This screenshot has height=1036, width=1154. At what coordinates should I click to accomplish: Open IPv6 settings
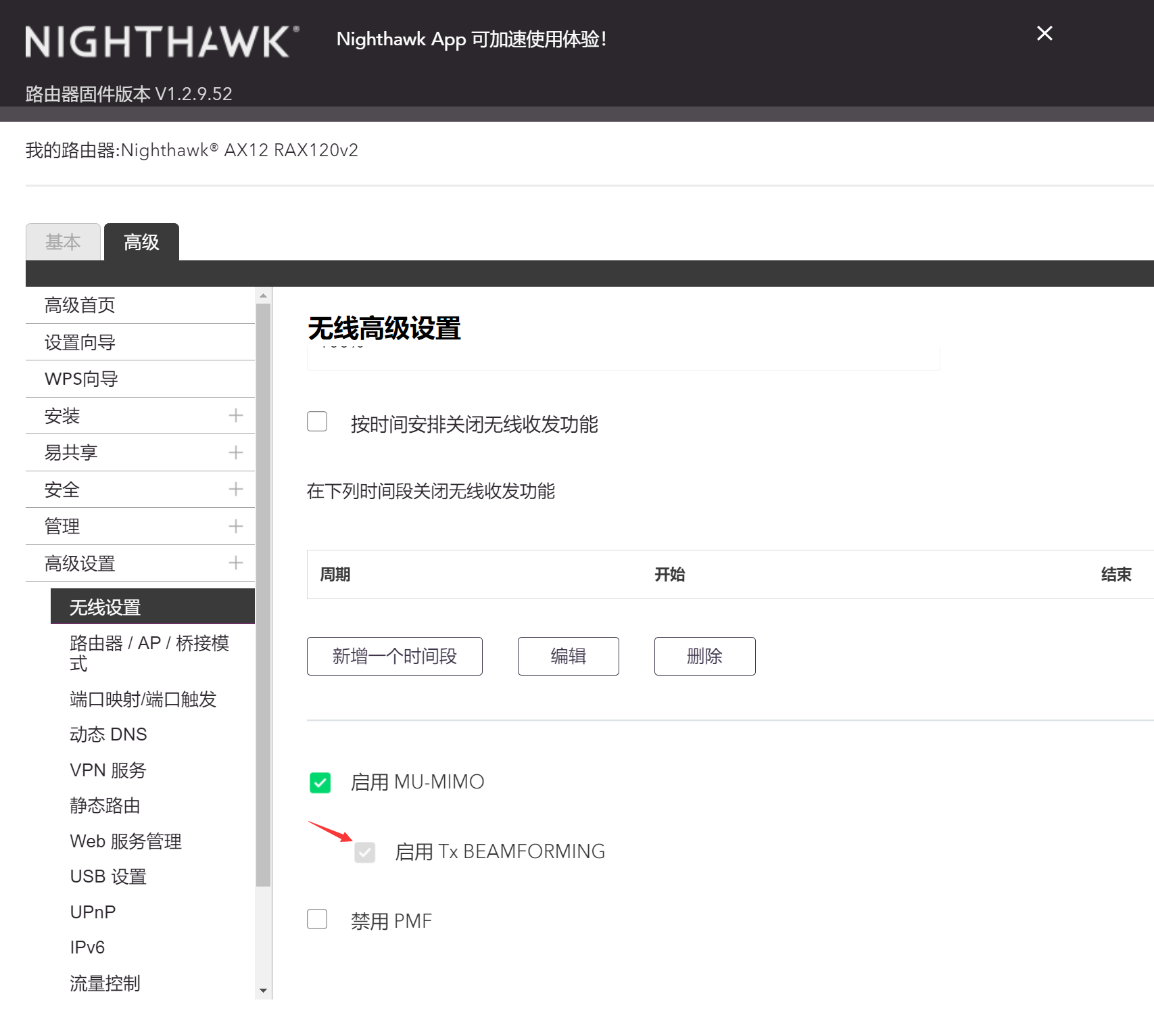[x=87, y=947]
